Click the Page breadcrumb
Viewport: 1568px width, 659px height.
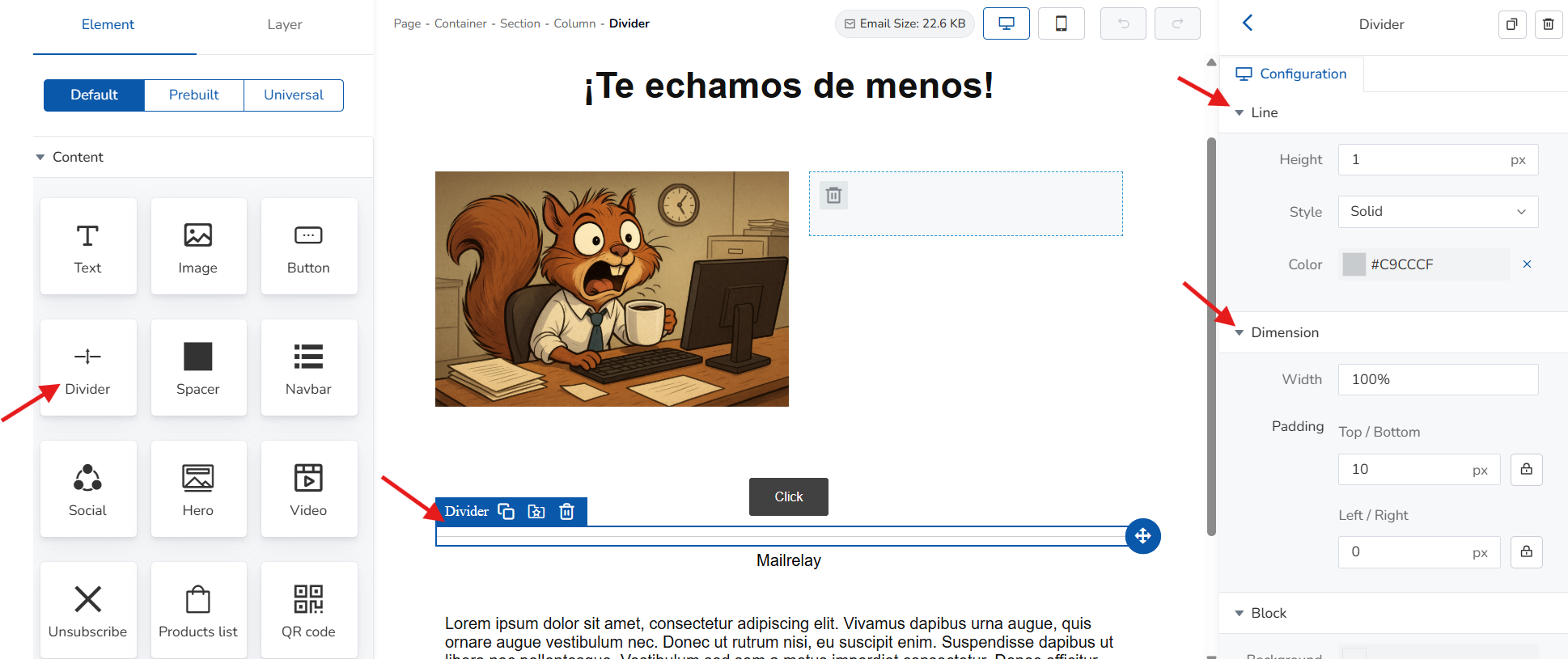click(408, 23)
